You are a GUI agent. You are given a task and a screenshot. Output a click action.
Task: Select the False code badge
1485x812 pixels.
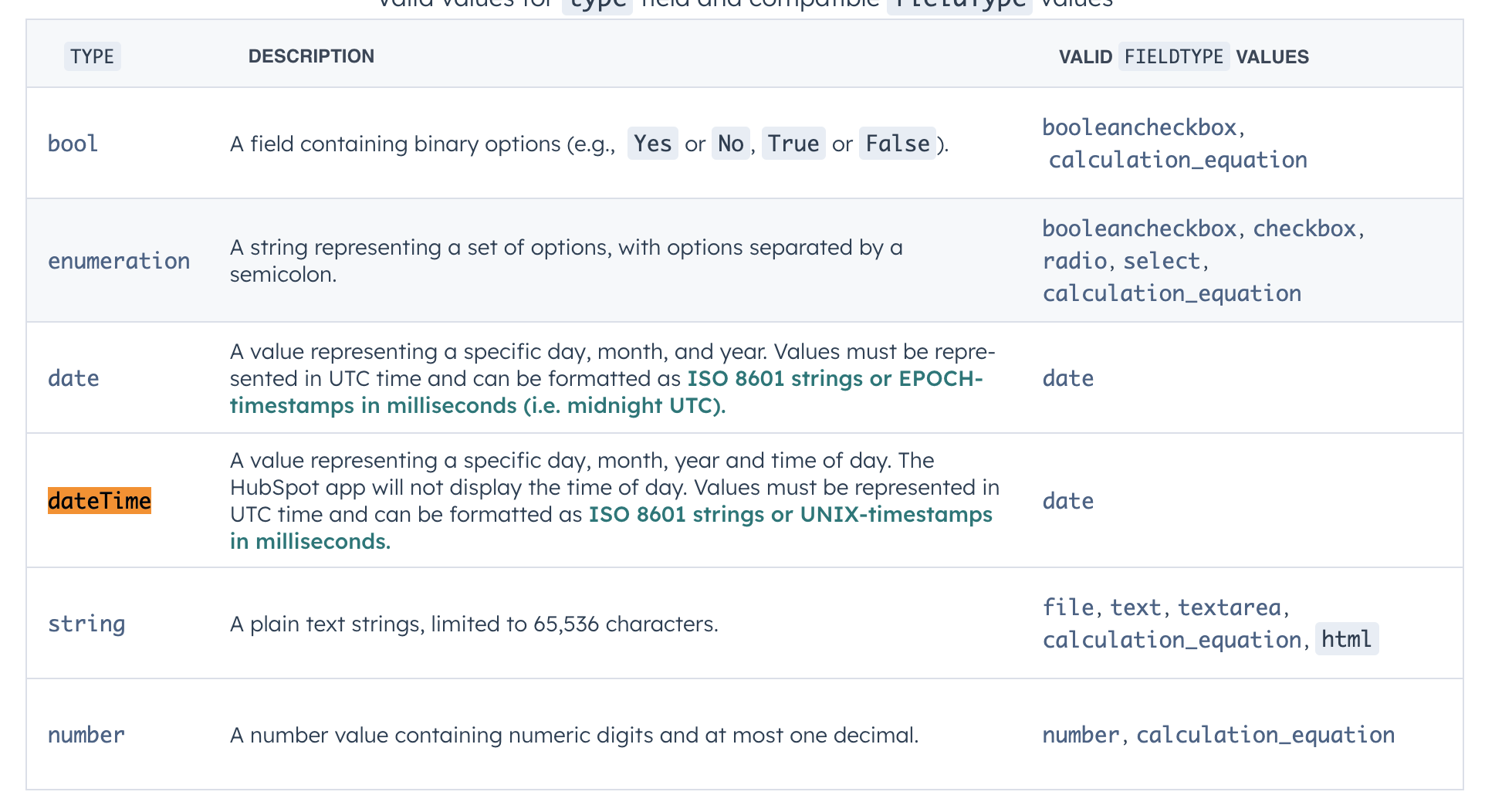897,144
